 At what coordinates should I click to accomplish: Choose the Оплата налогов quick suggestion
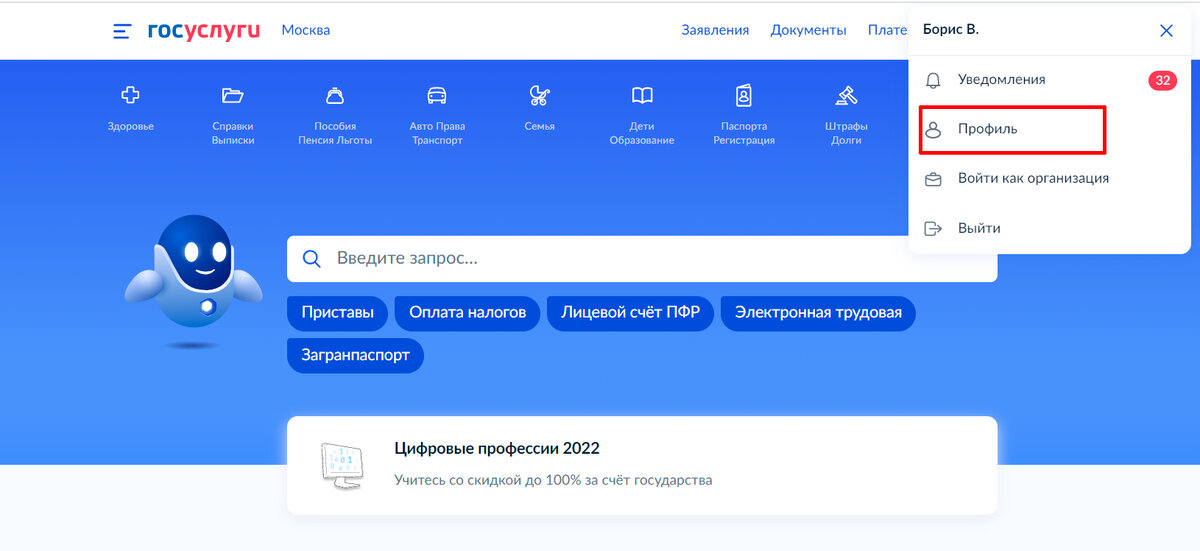tap(467, 313)
